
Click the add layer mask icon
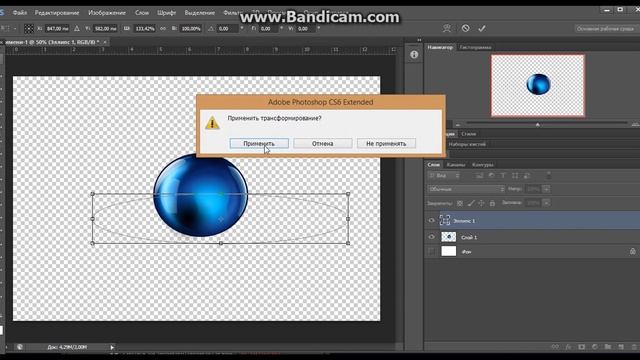click(x=581, y=347)
